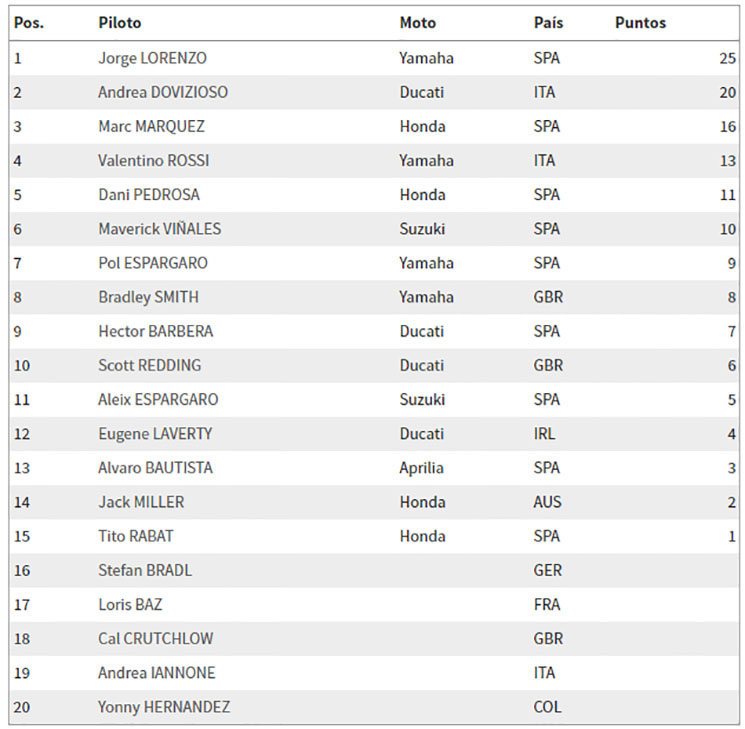This screenshot has width=745, height=729.
Task: Click the IRL country cell
Action: [x=544, y=434]
